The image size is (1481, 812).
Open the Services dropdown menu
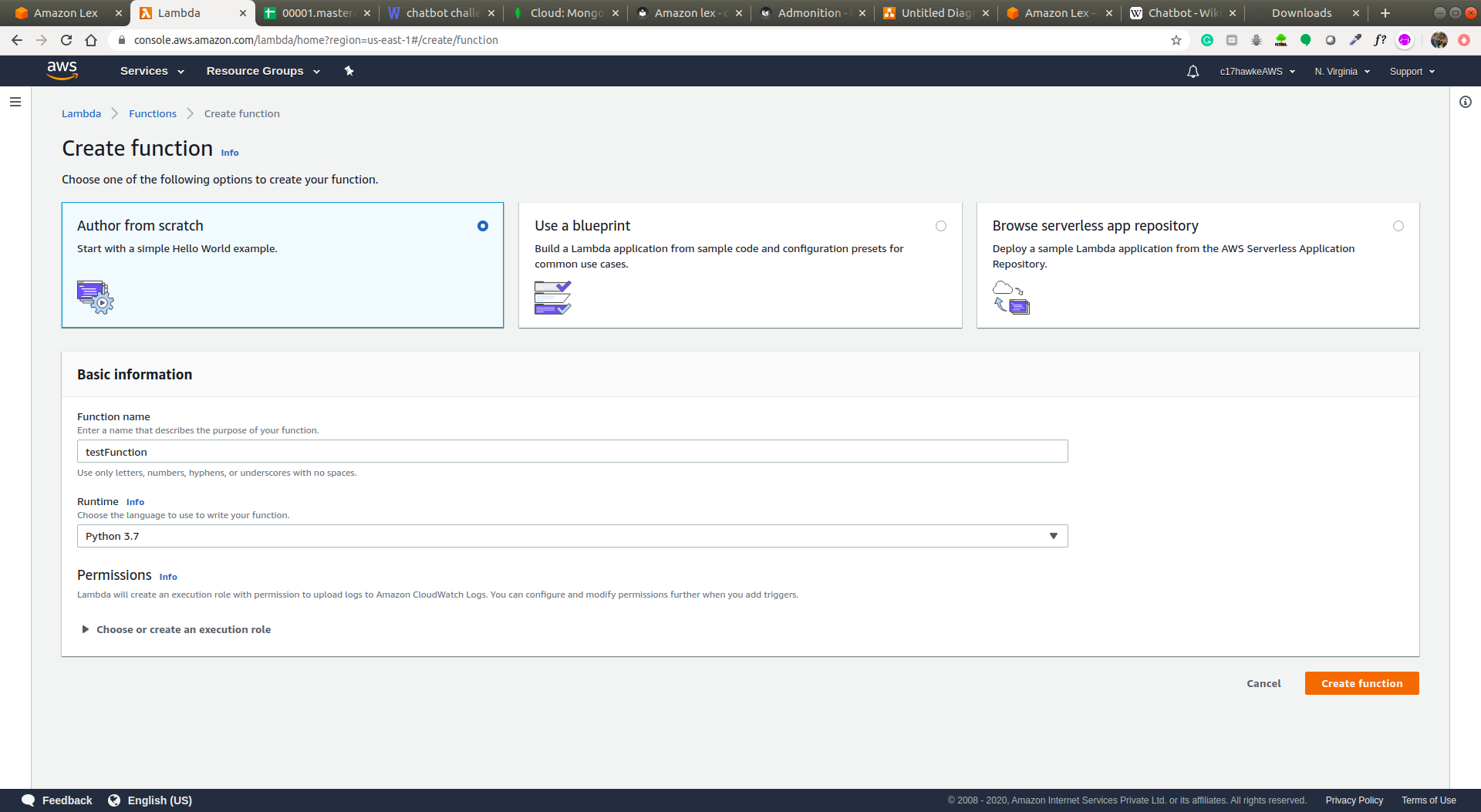[x=152, y=71]
